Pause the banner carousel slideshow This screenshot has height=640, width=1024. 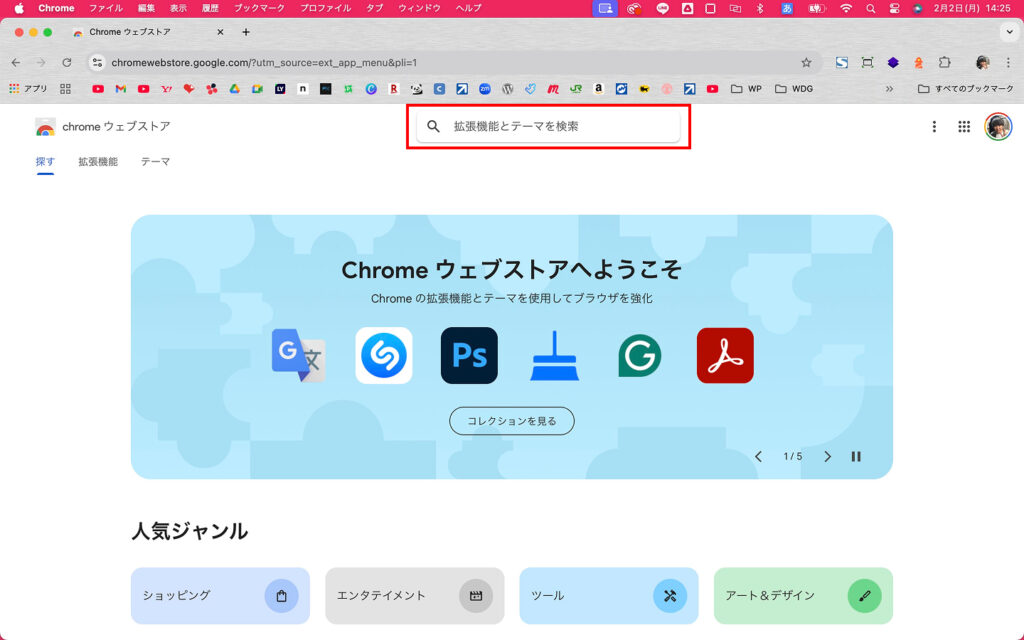tap(856, 456)
